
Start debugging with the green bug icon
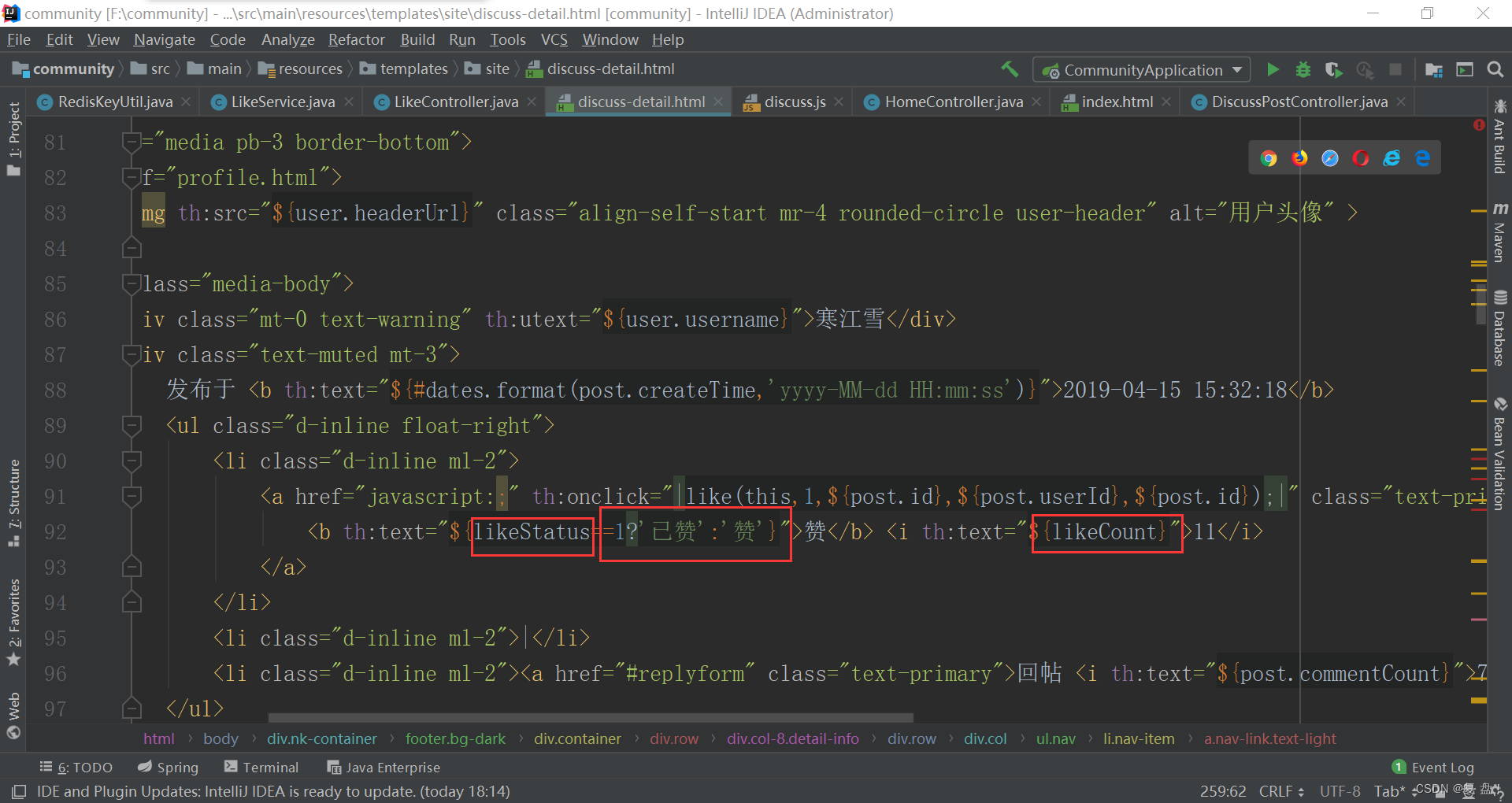coord(1303,69)
